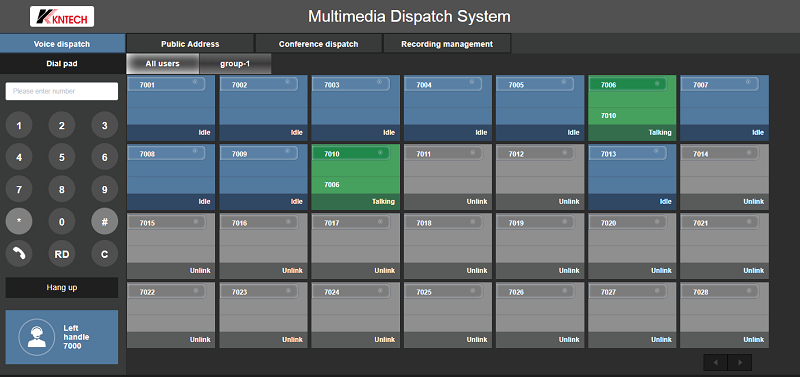Image resolution: width=800 pixels, height=377 pixels.
Task: Select the idle extension 7009 tile
Action: pyautogui.click(x=263, y=177)
